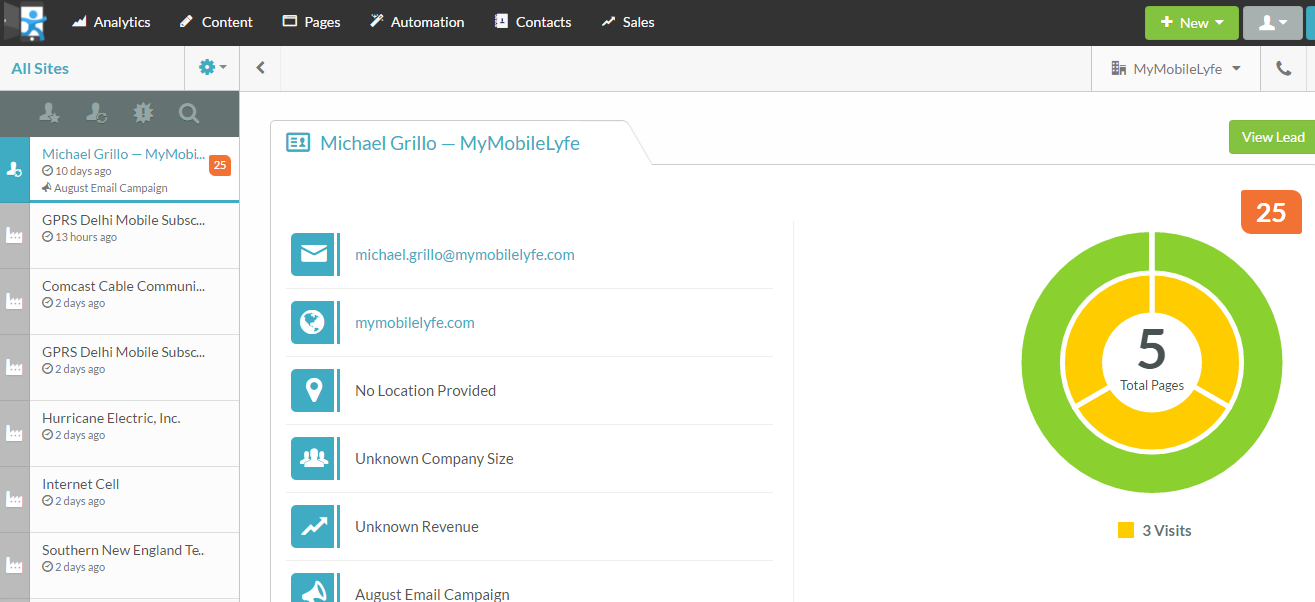Screen dimensions: 1315x602
Task: Select GPRS Delhi row from 13 hours ago
Action: coord(134,236)
